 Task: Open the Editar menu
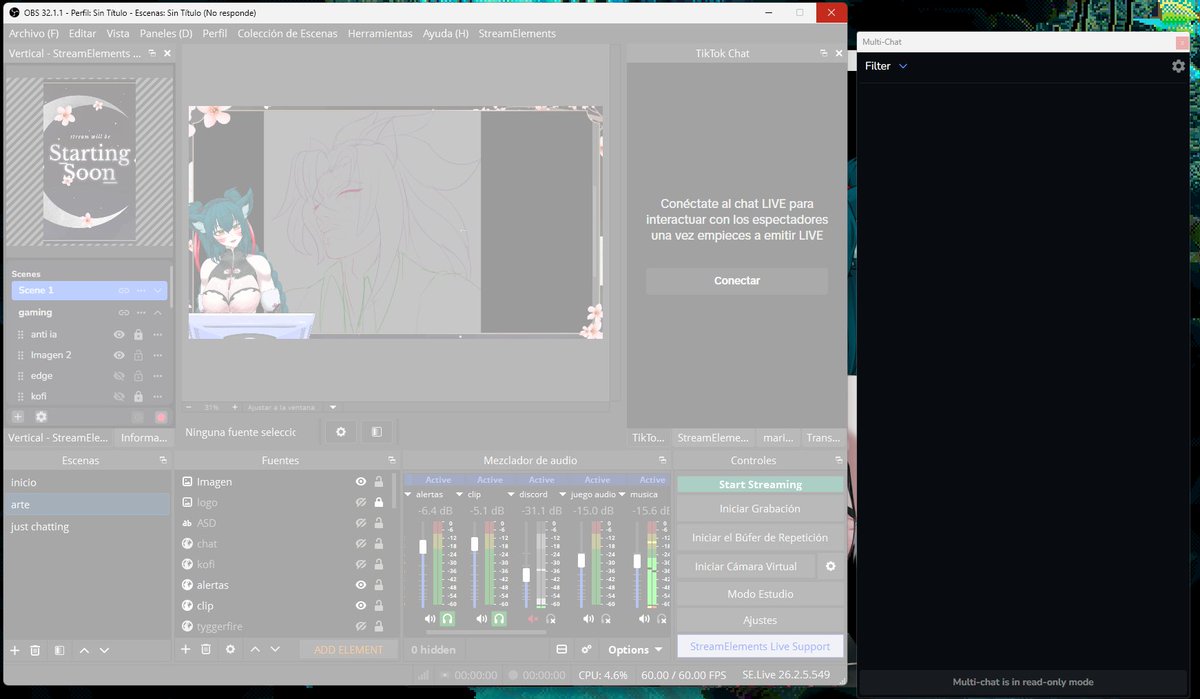click(x=82, y=33)
